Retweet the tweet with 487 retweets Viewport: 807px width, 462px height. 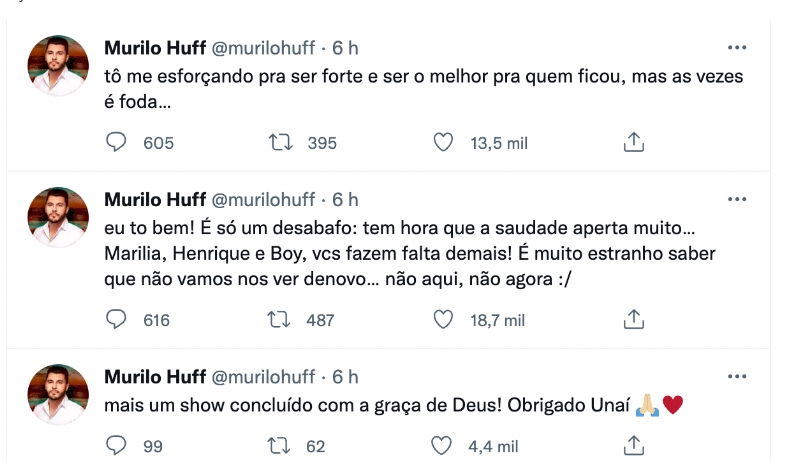(x=282, y=320)
